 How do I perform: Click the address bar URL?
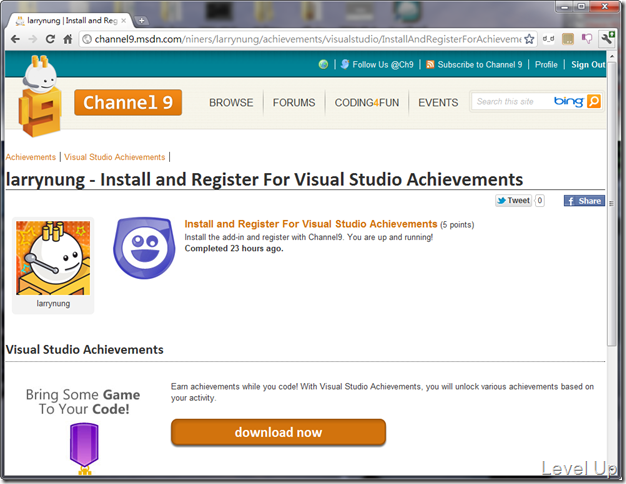tap(307, 39)
